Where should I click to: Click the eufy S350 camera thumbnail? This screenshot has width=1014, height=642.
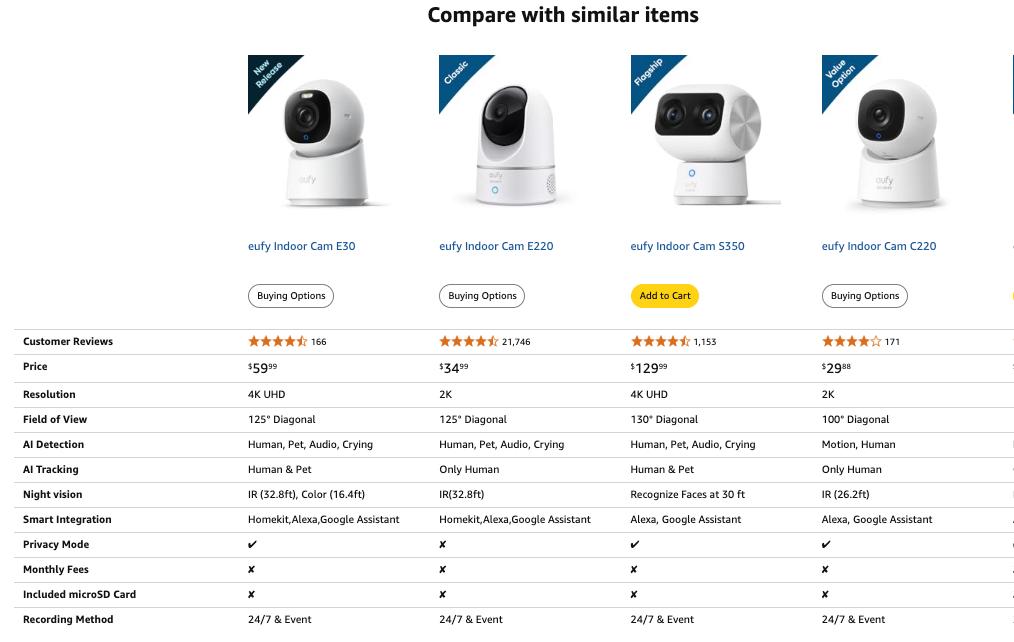tap(707, 140)
